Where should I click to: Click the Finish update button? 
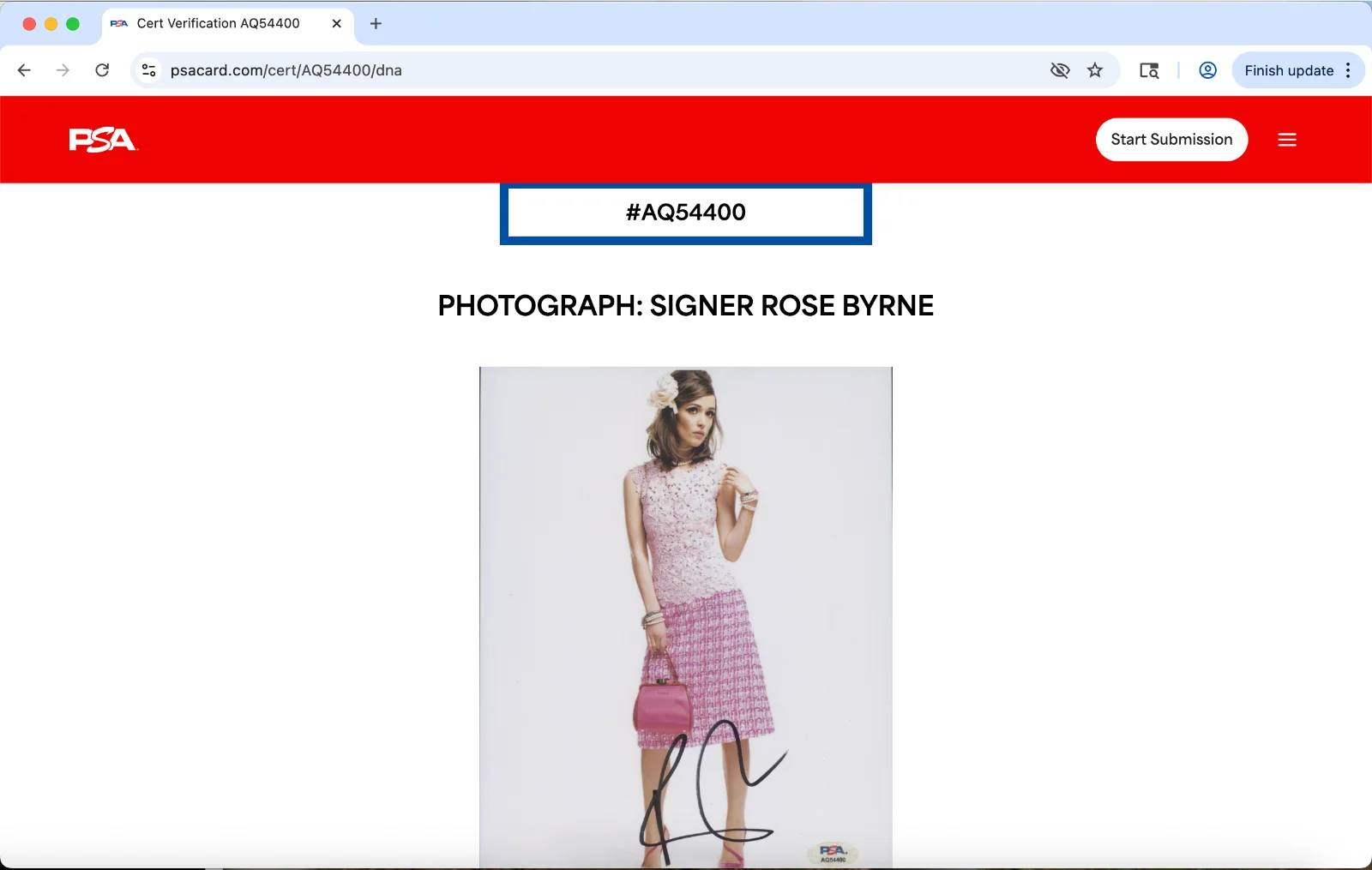pyautogui.click(x=1289, y=70)
